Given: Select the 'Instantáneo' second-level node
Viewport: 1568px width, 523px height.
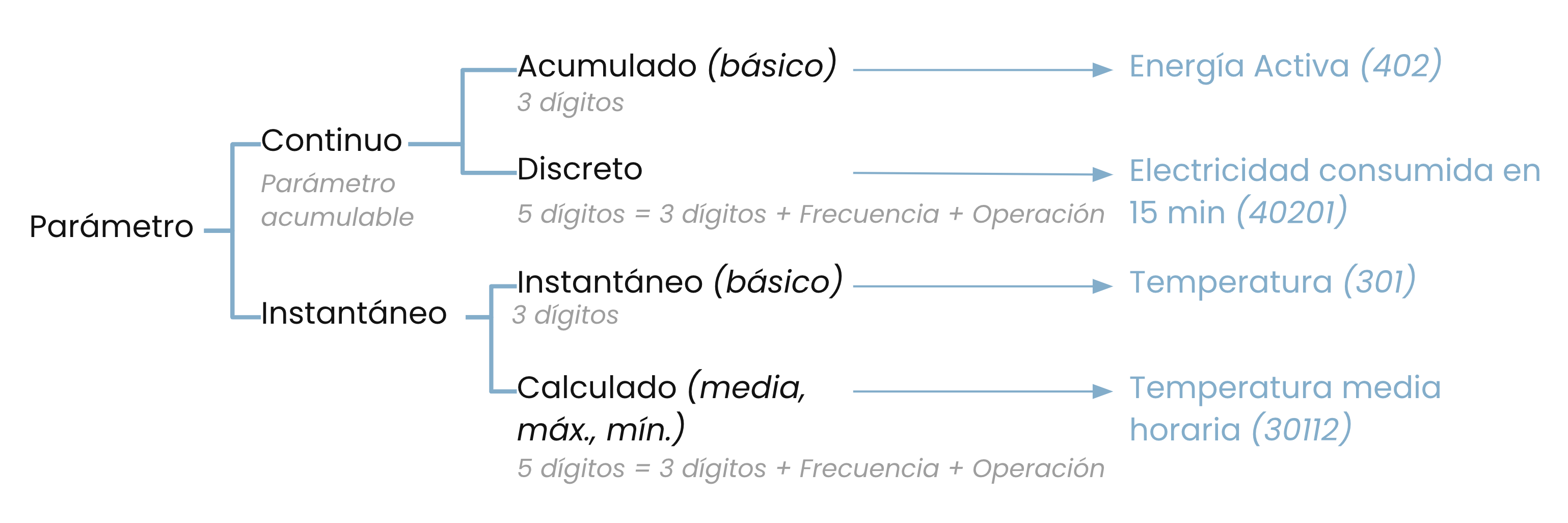Looking at the screenshot, I should [354, 313].
